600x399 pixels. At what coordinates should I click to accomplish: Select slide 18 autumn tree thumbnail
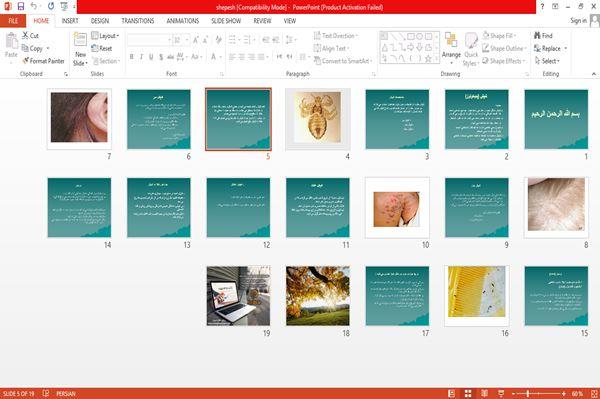318,296
